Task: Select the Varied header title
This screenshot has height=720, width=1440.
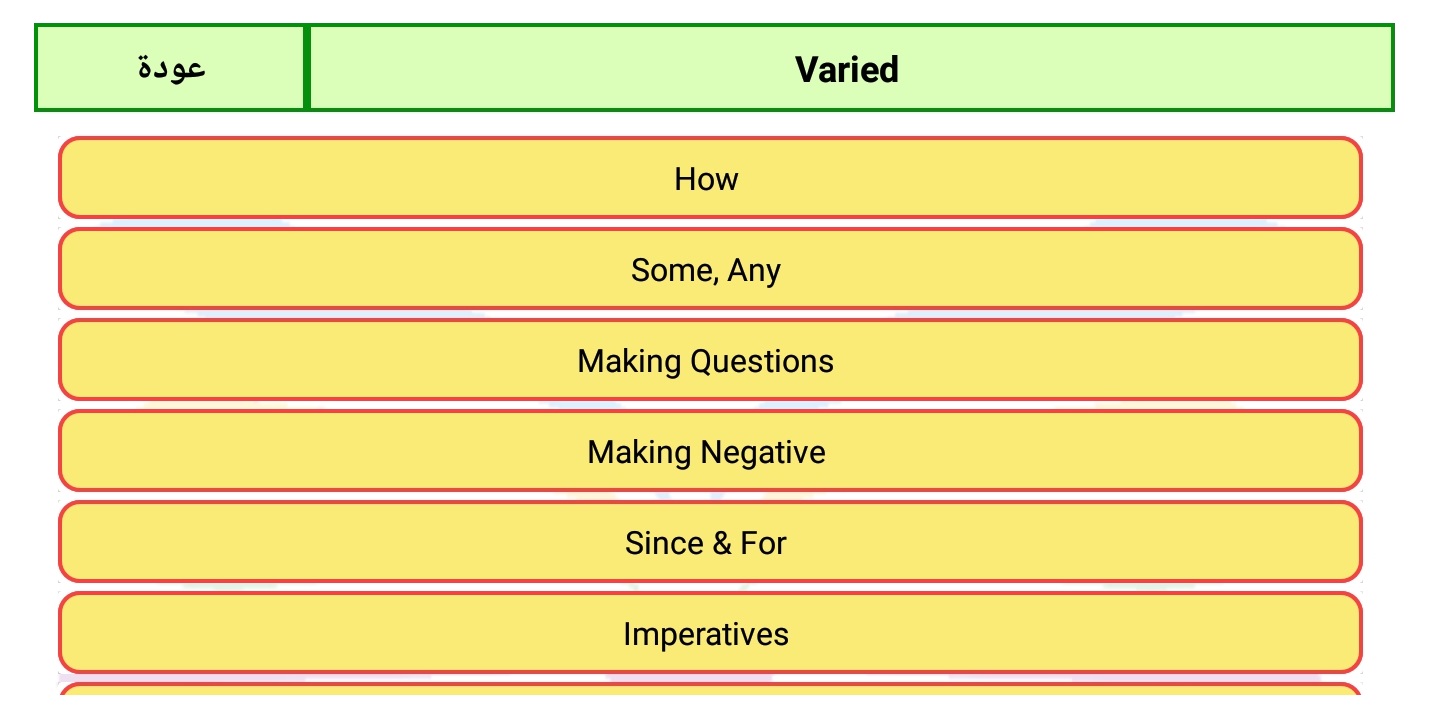Action: 849,68
